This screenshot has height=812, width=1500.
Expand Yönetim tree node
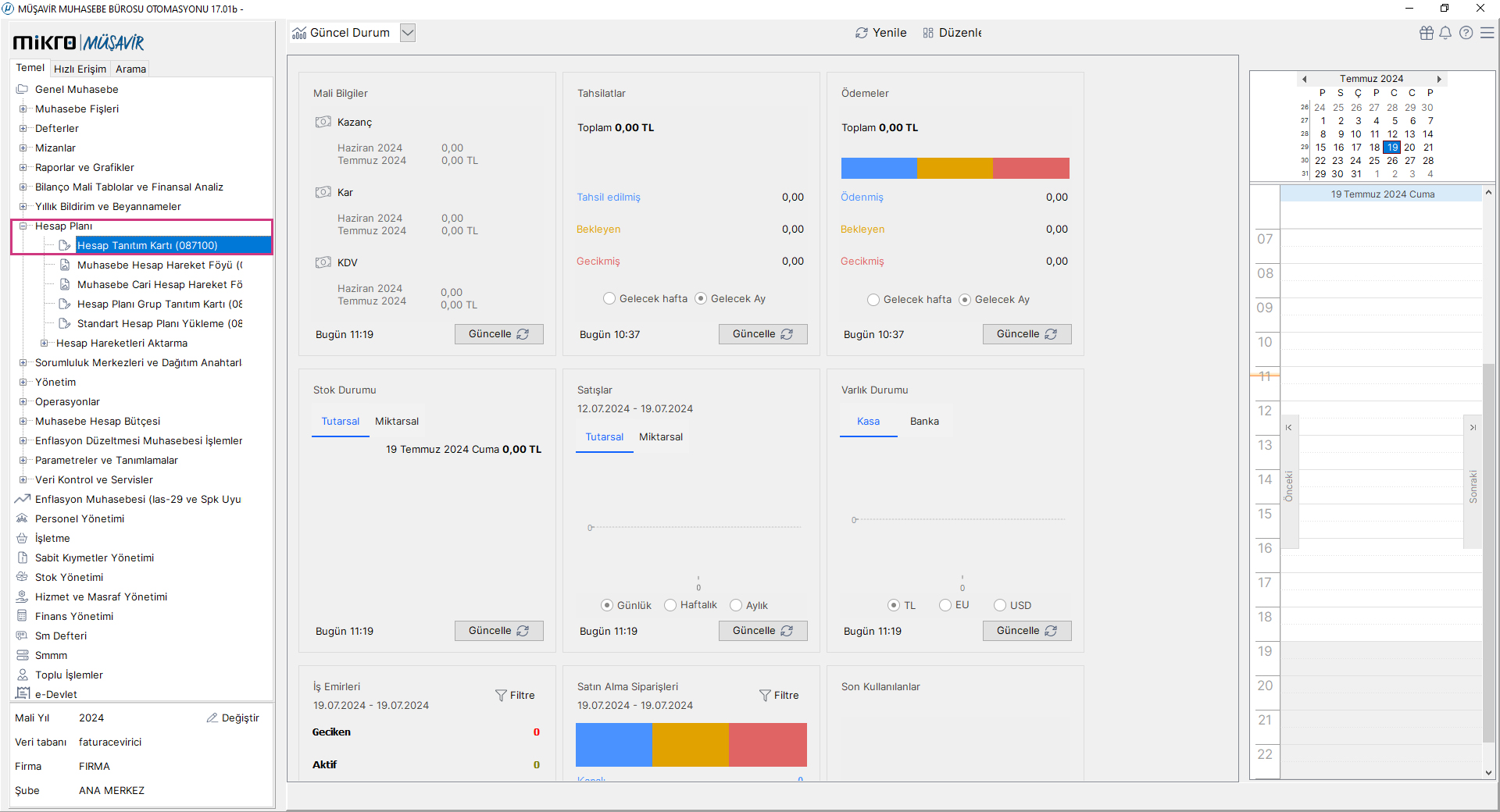23,382
